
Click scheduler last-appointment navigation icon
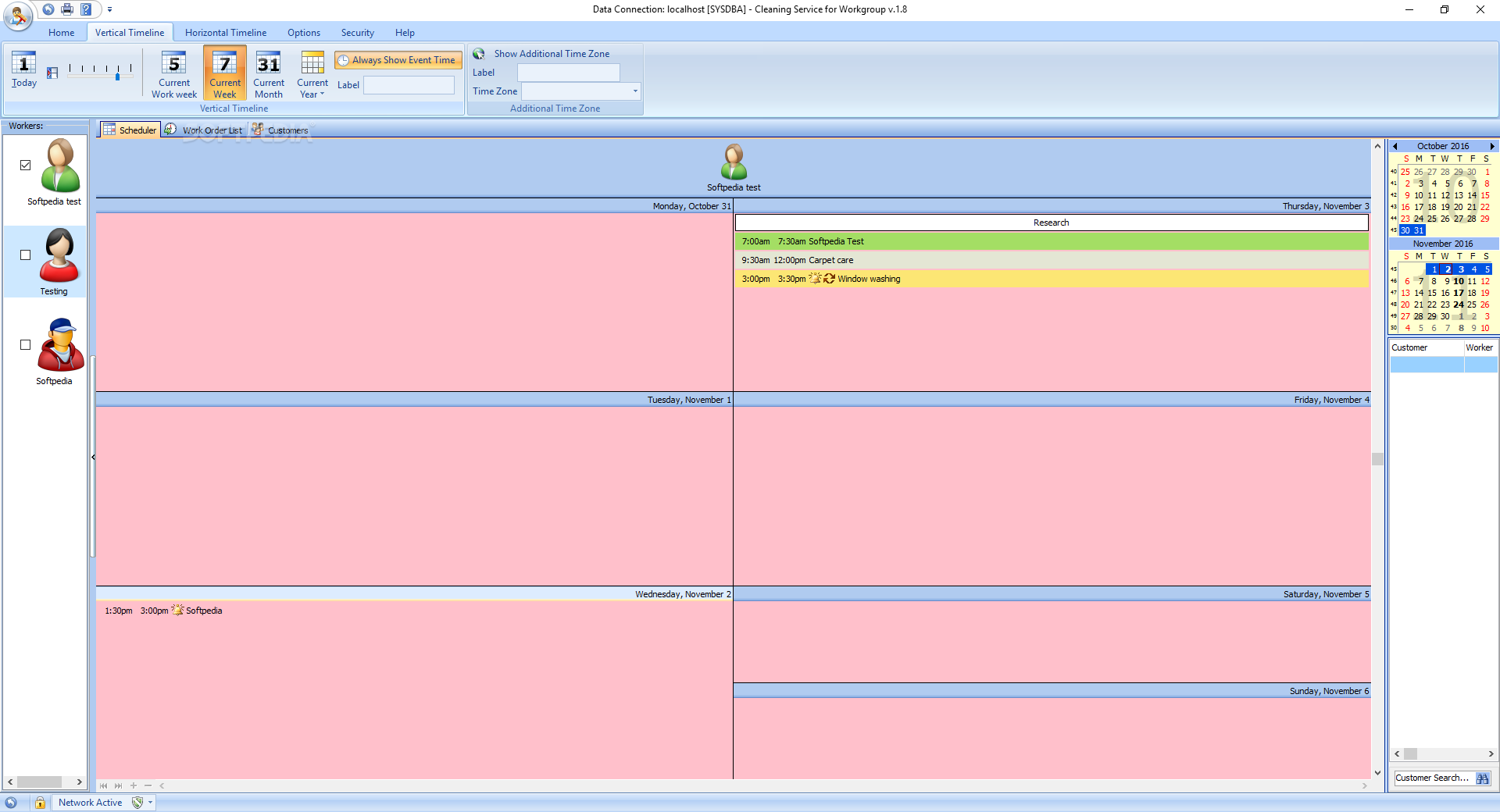118,785
